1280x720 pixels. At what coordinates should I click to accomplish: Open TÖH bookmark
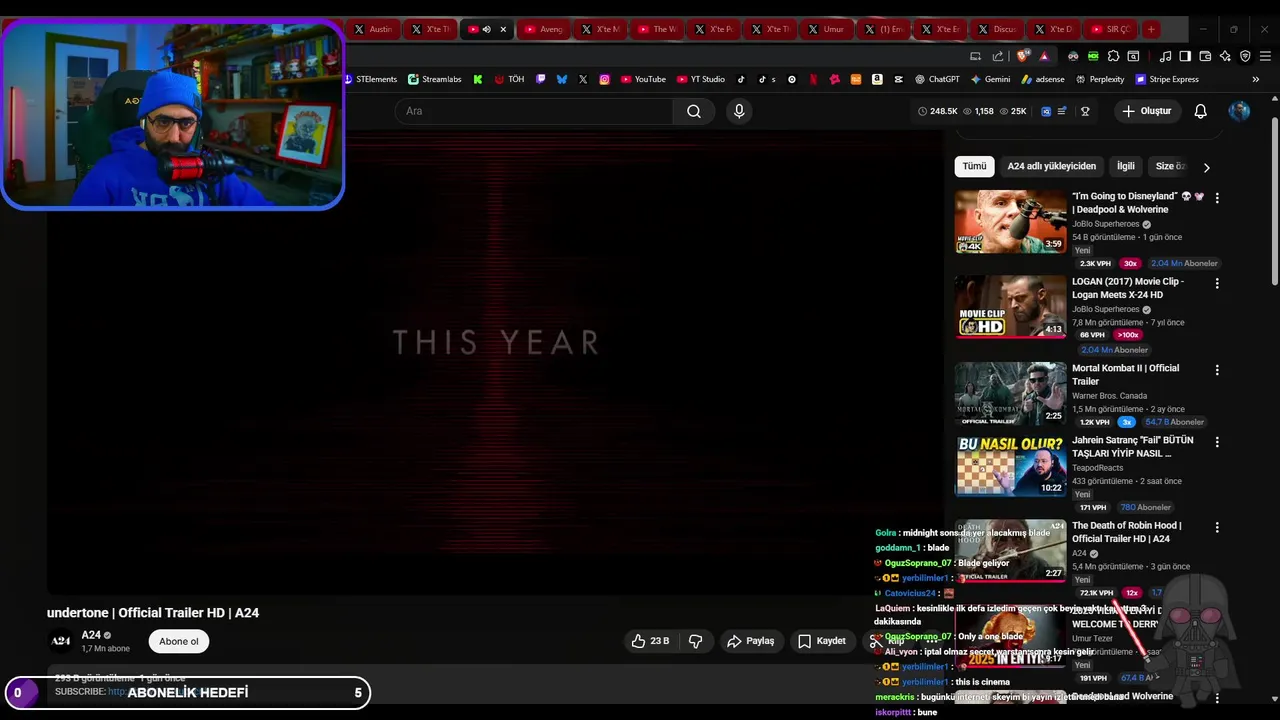click(x=509, y=79)
